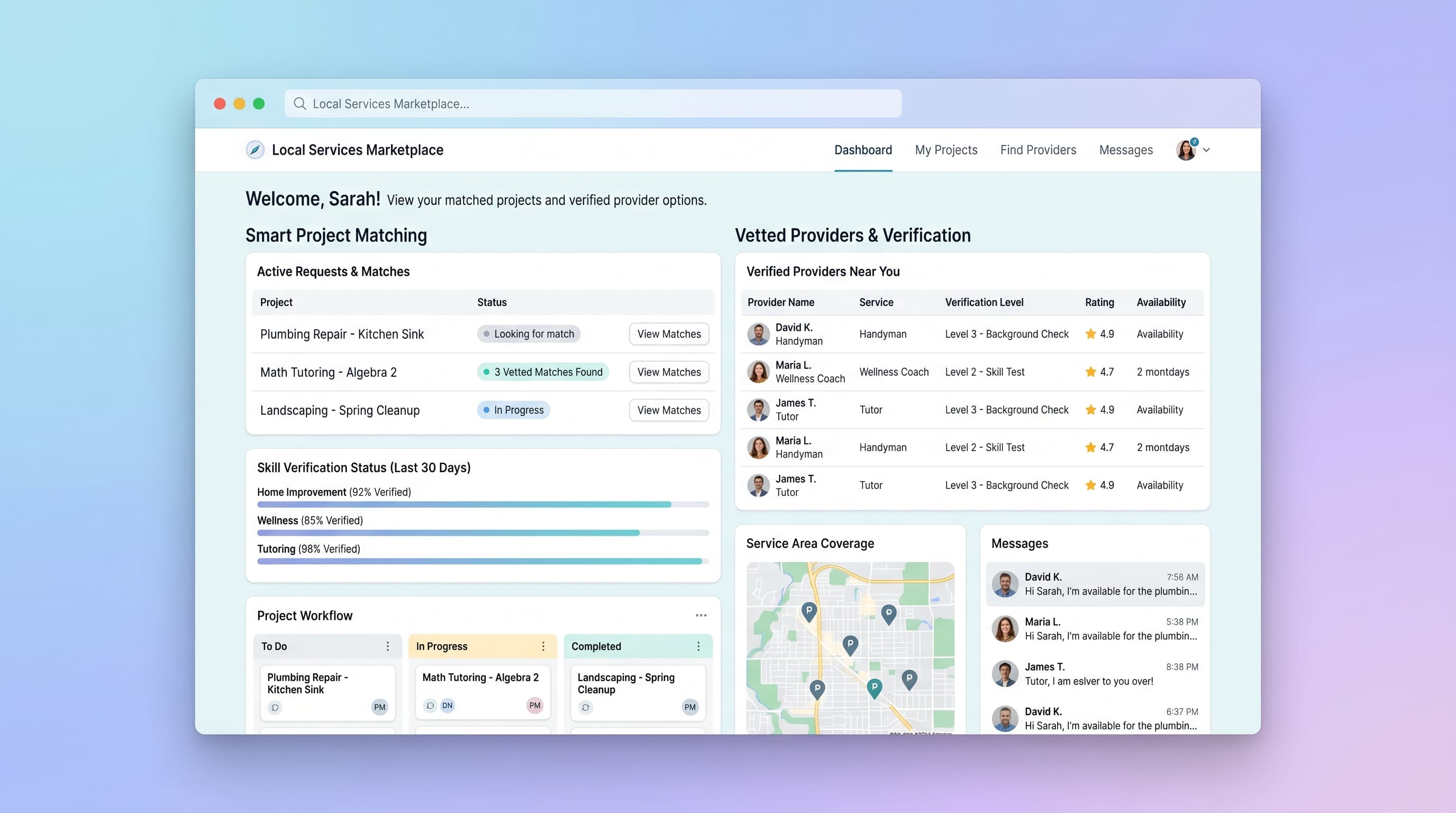Viewport: 1456px width, 813px height.
Task: Click the In Progress status badge in the table
Action: pyautogui.click(x=513, y=410)
